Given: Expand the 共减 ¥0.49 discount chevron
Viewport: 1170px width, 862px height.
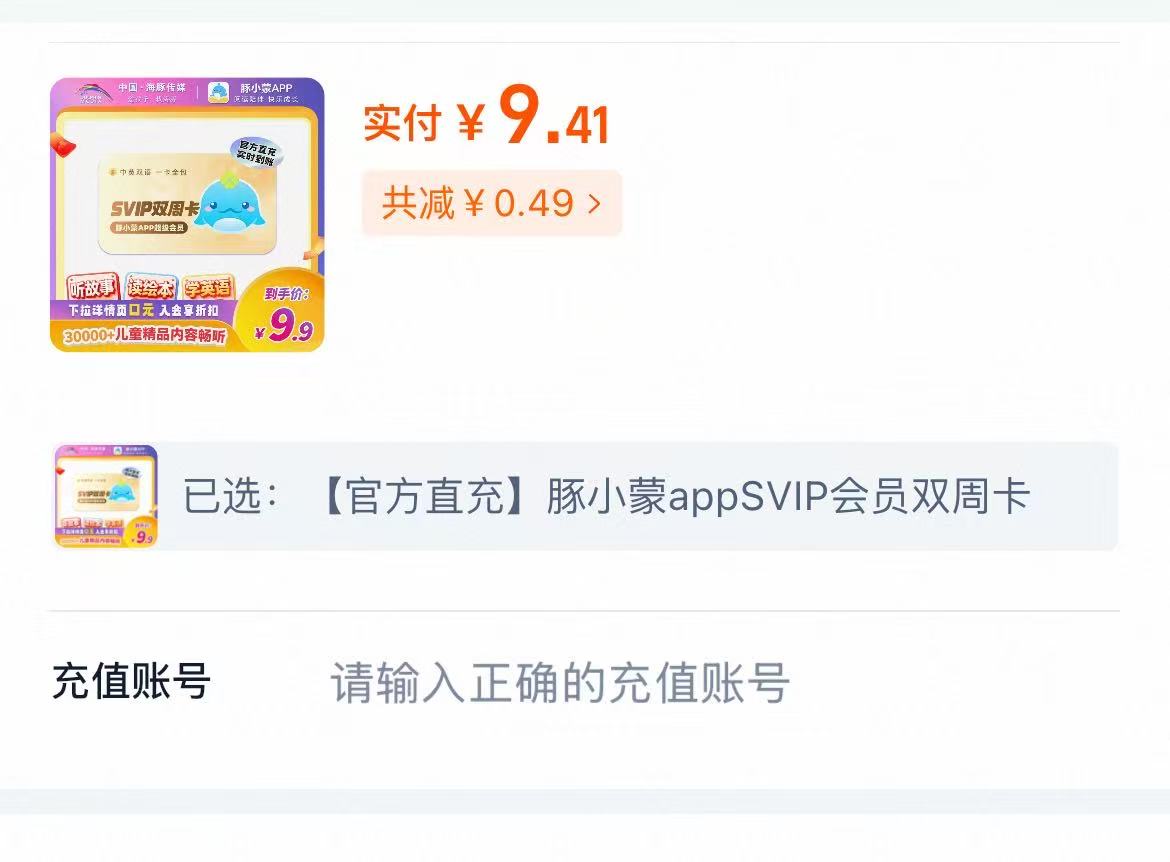Looking at the screenshot, I should click(594, 203).
